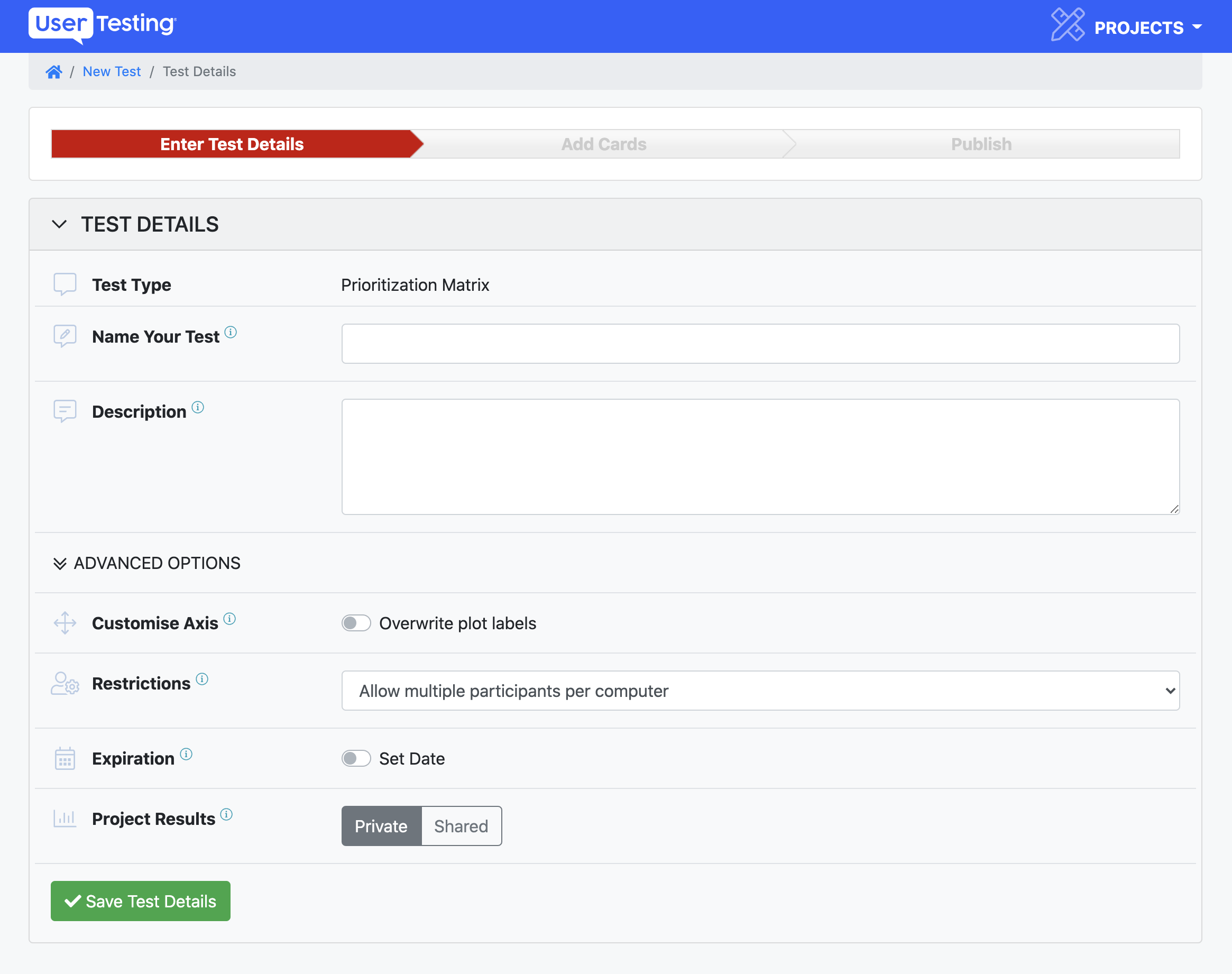Click the Name Your Test input field

coord(760,344)
